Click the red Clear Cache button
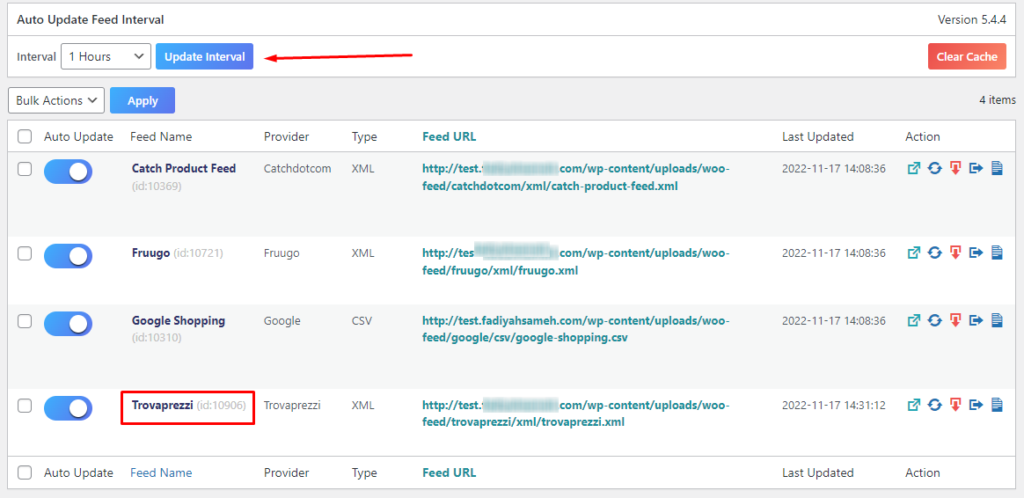 967,57
